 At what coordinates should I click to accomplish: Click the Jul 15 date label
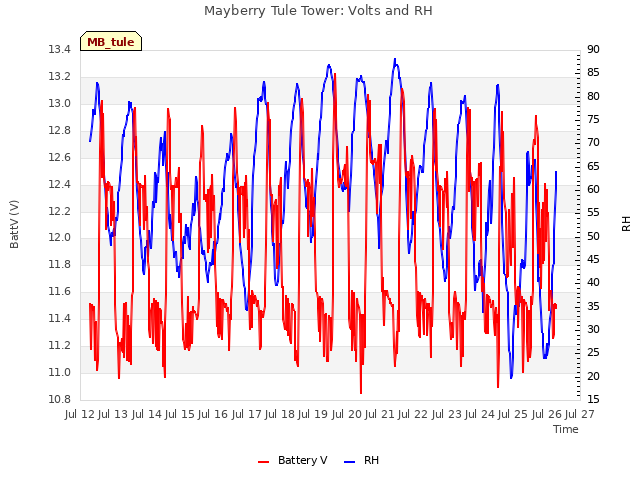pyautogui.click(x=180, y=415)
